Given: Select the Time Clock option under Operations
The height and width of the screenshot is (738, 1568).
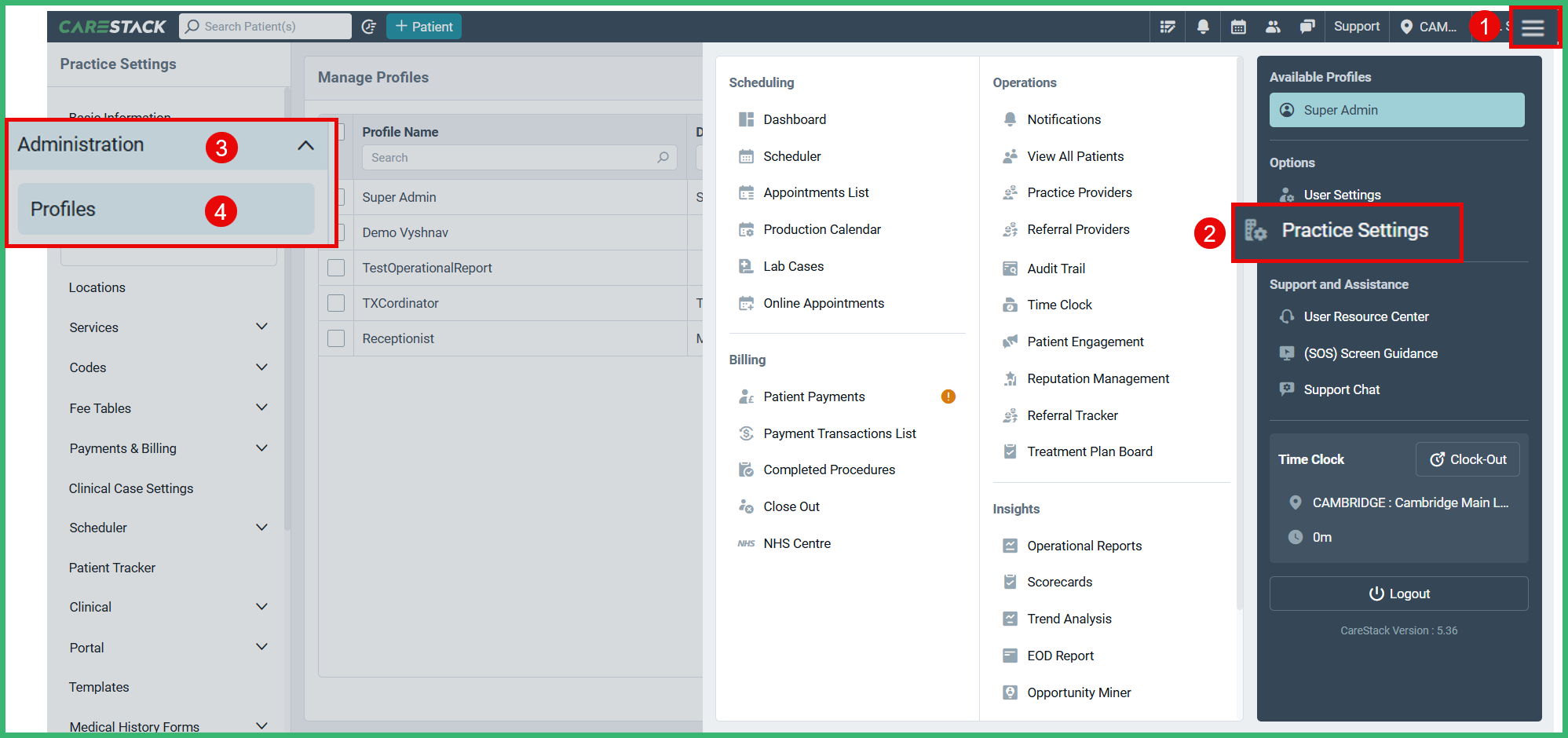Looking at the screenshot, I should coord(1060,304).
